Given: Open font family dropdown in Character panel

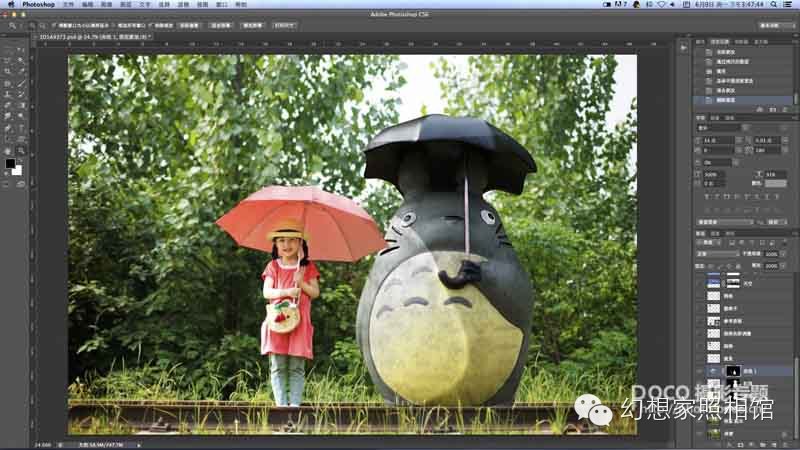Looking at the screenshot, I should (723, 128).
